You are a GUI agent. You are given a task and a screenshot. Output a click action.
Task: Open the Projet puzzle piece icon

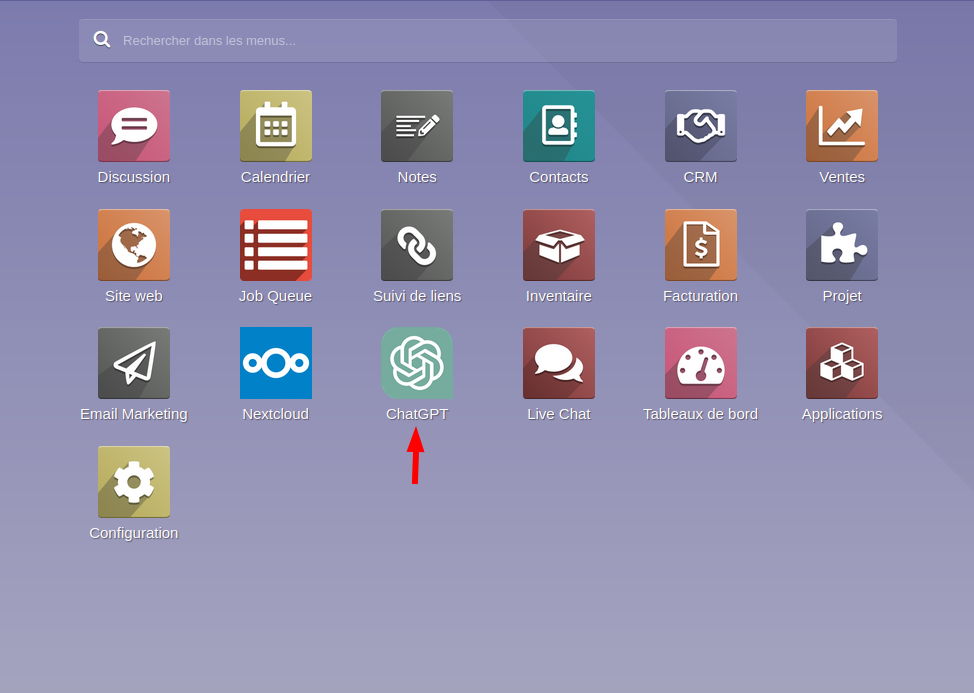[842, 245]
